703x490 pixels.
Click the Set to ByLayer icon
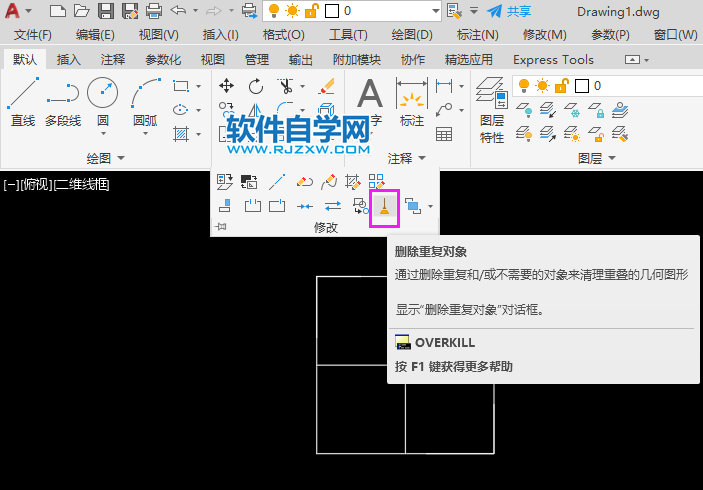tap(224, 182)
